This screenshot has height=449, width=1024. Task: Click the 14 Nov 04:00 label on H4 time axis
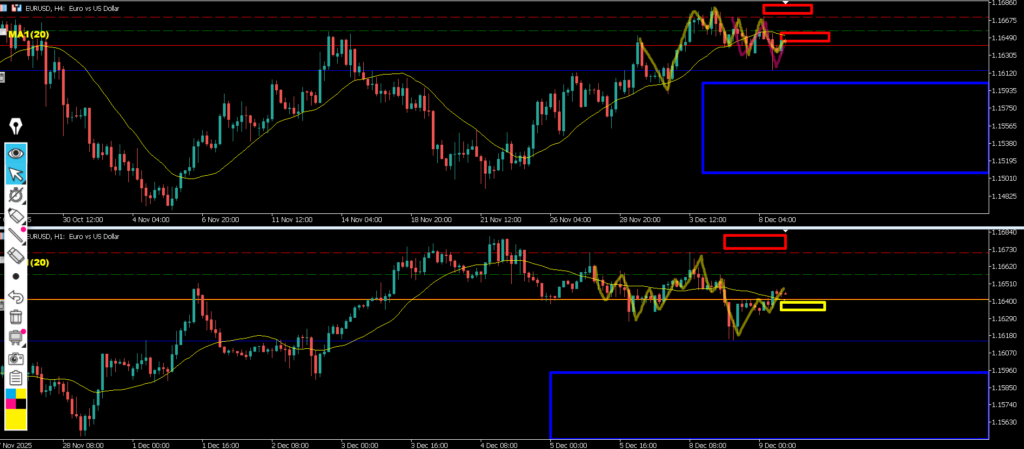coord(360,220)
